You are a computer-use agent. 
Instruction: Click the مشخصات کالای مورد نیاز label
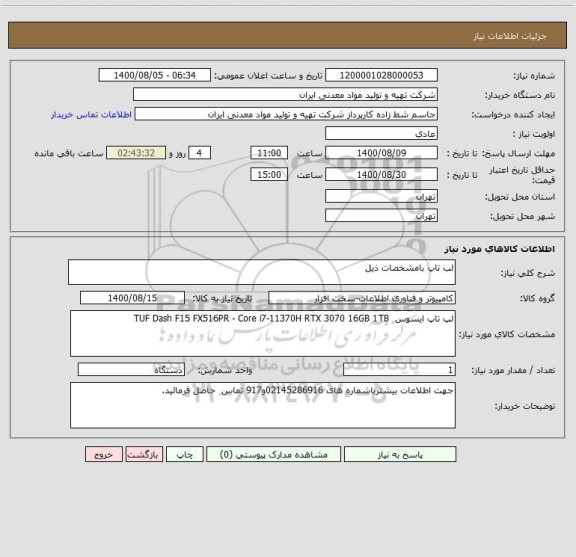coord(507,334)
